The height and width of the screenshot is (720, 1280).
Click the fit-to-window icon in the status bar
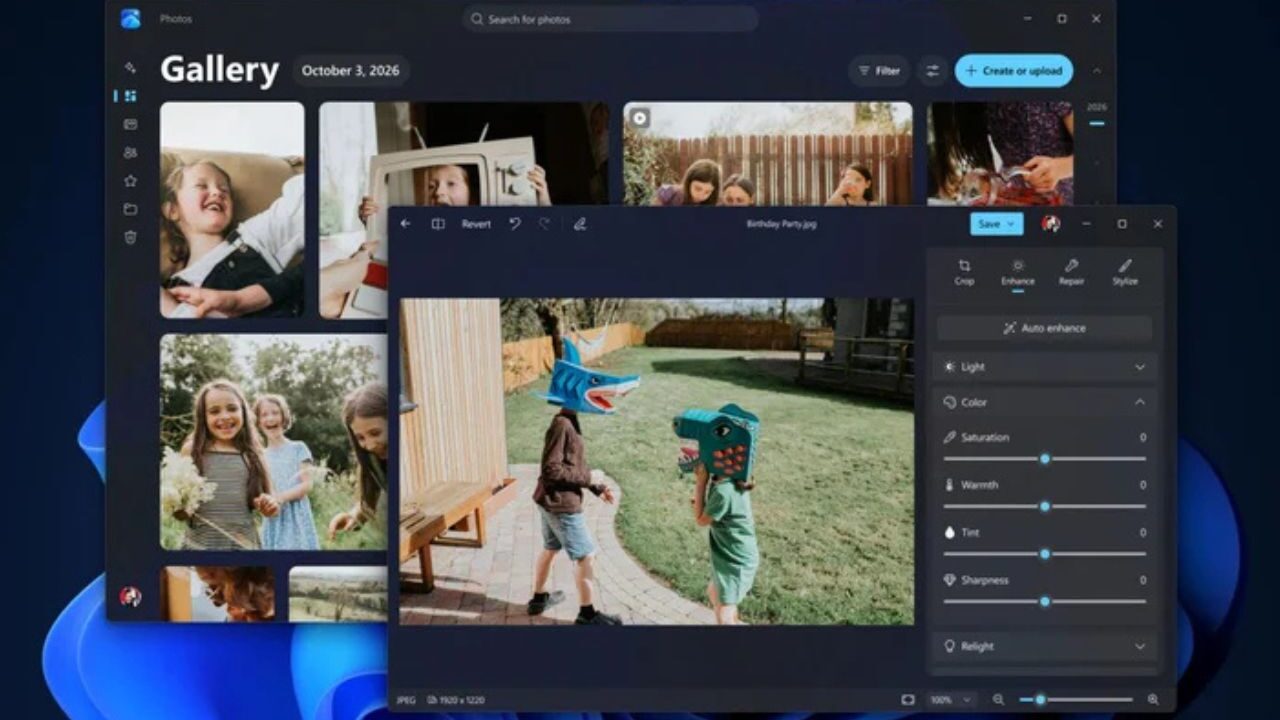(908, 700)
